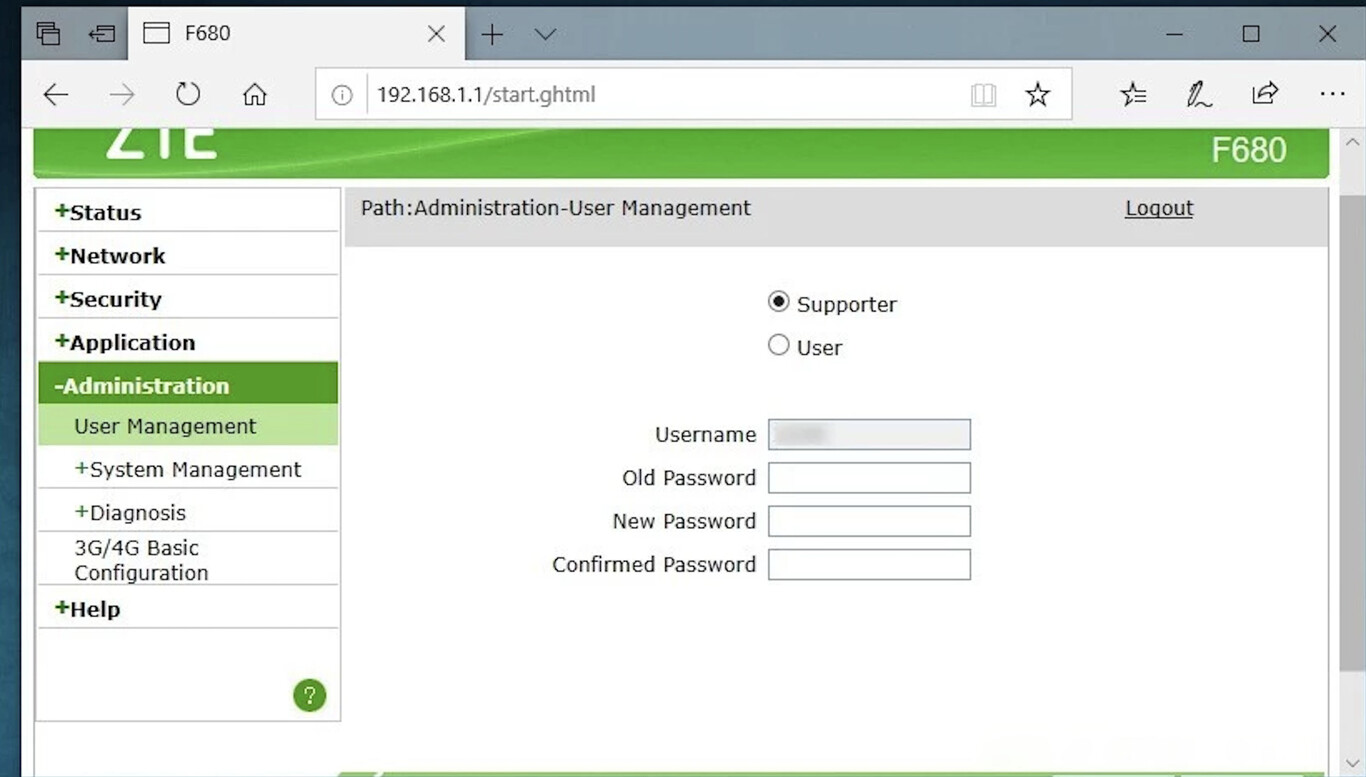Go to browser home page icon
The height and width of the screenshot is (777, 1366).
pos(255,94)
